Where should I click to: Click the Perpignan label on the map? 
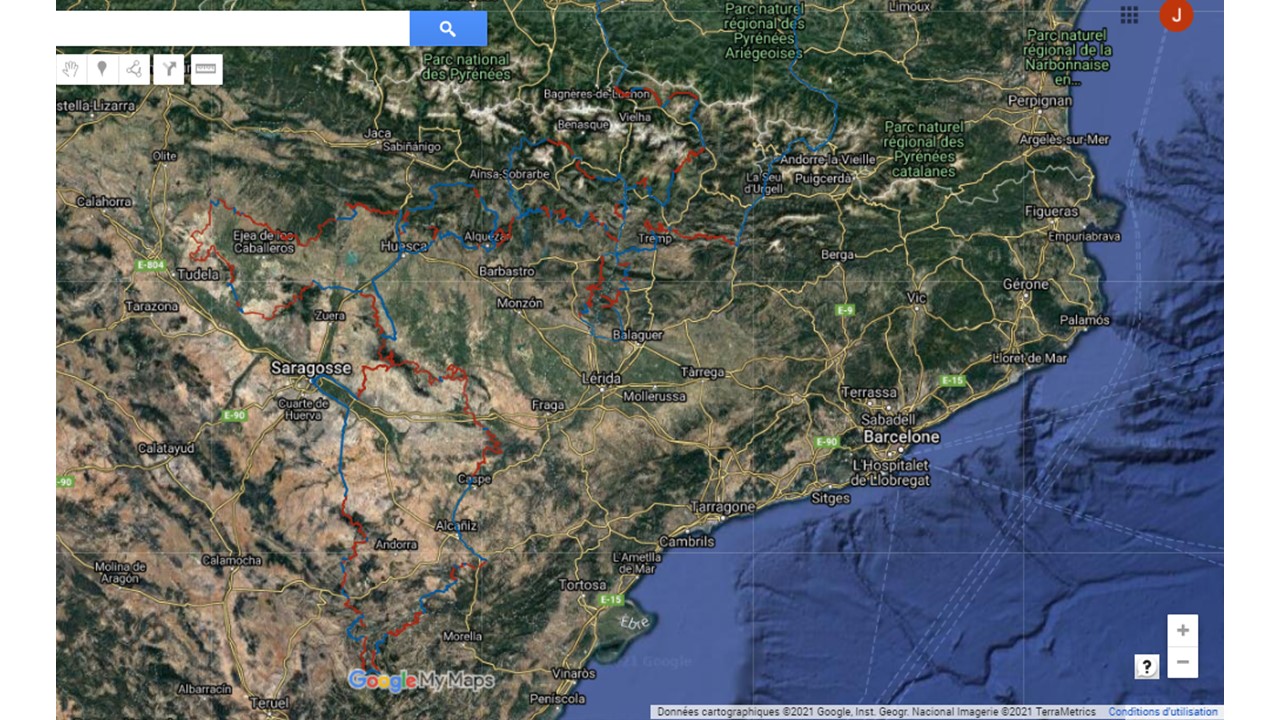(x=1041, y=101)
